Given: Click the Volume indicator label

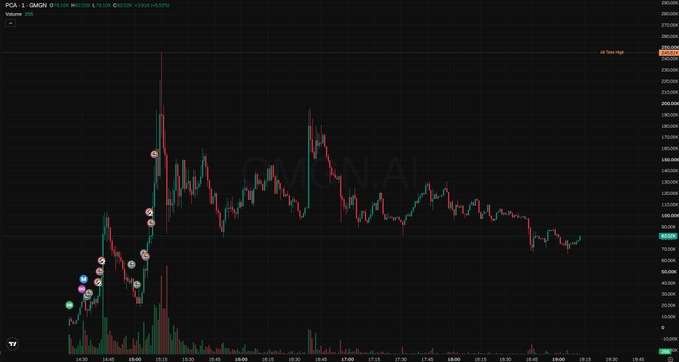Looking at the screenshot, I should 14,14.
